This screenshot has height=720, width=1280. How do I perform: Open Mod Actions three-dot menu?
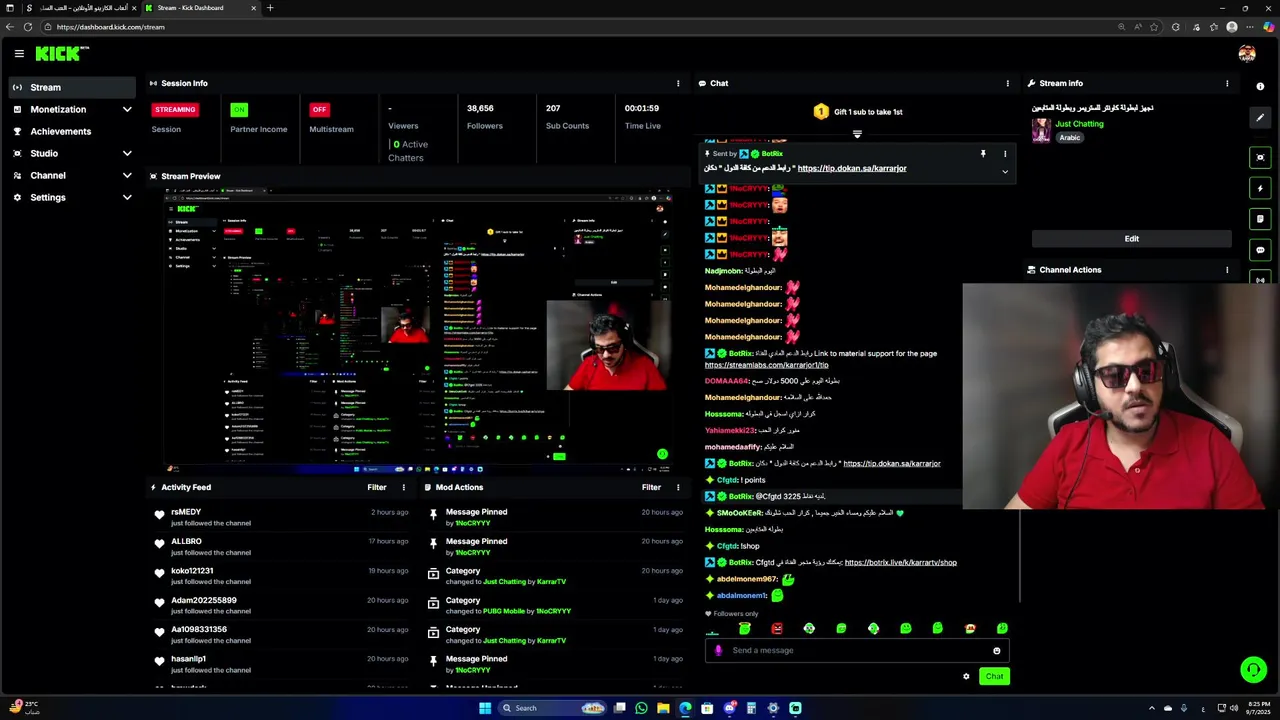click(x=678, y=487)
